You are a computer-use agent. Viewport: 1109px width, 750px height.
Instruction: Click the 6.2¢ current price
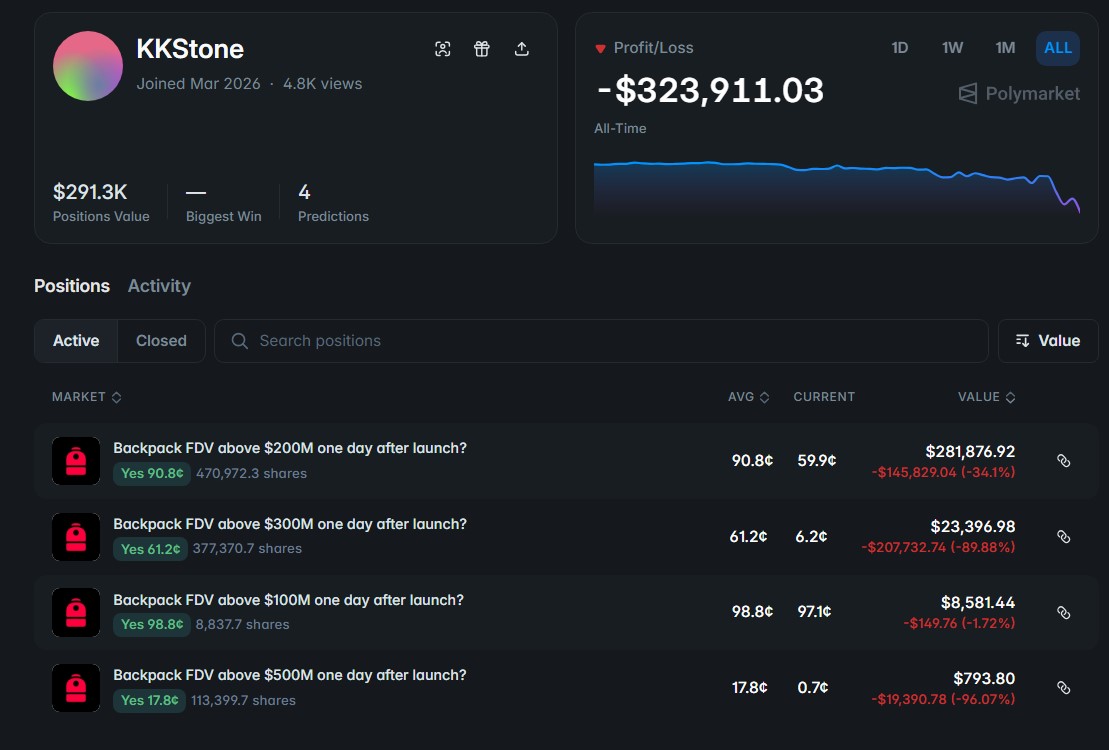tap(811, 537)
